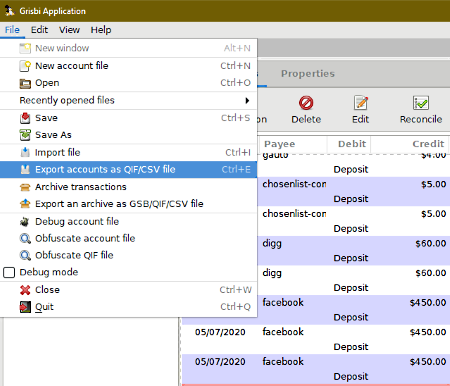Image resolution: width=450 pixels, height=386 pixels.
Task: Choose New account file menu entry
Action: click(x=128, y=66)
